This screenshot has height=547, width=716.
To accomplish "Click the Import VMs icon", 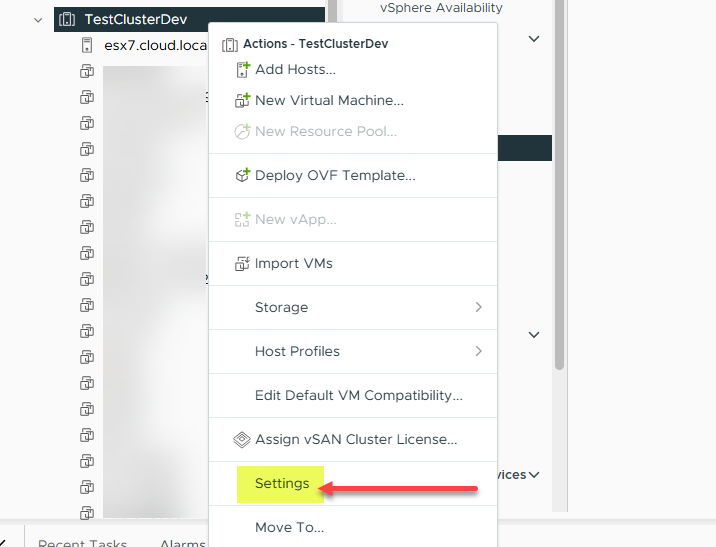I will (x=241, y=263).
